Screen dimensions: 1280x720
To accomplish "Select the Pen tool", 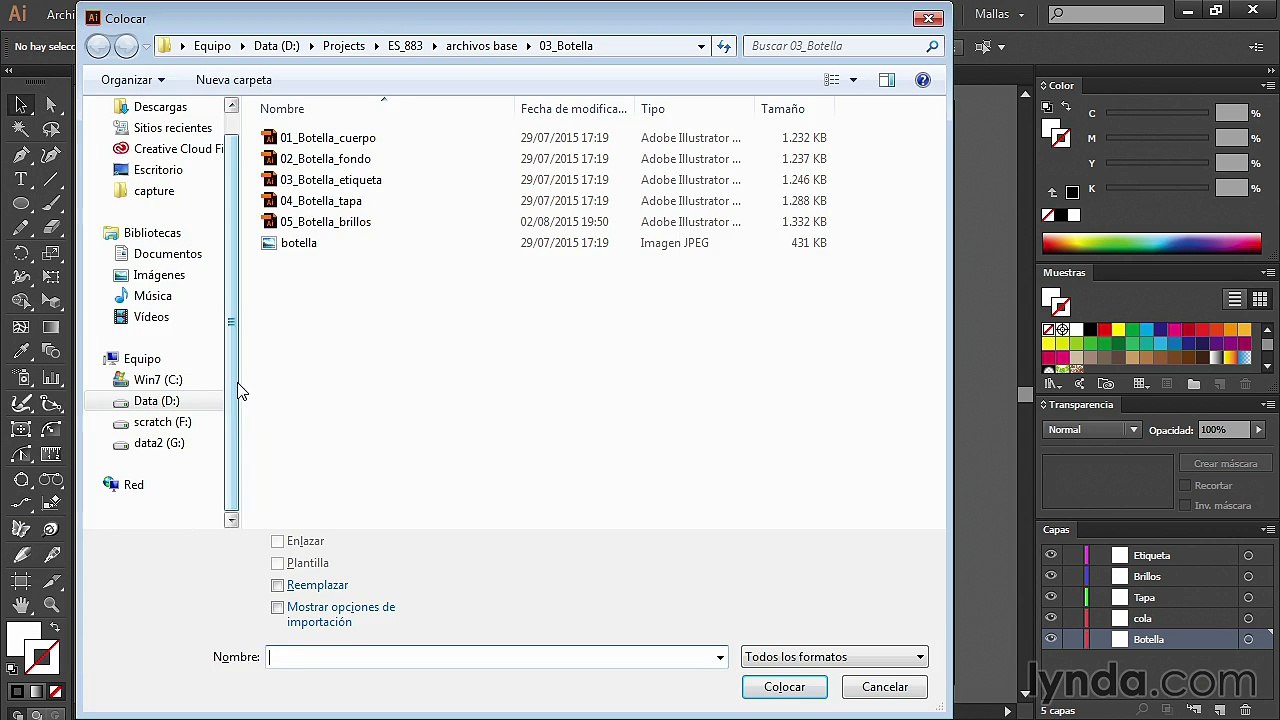I will (x=21, y=154).
